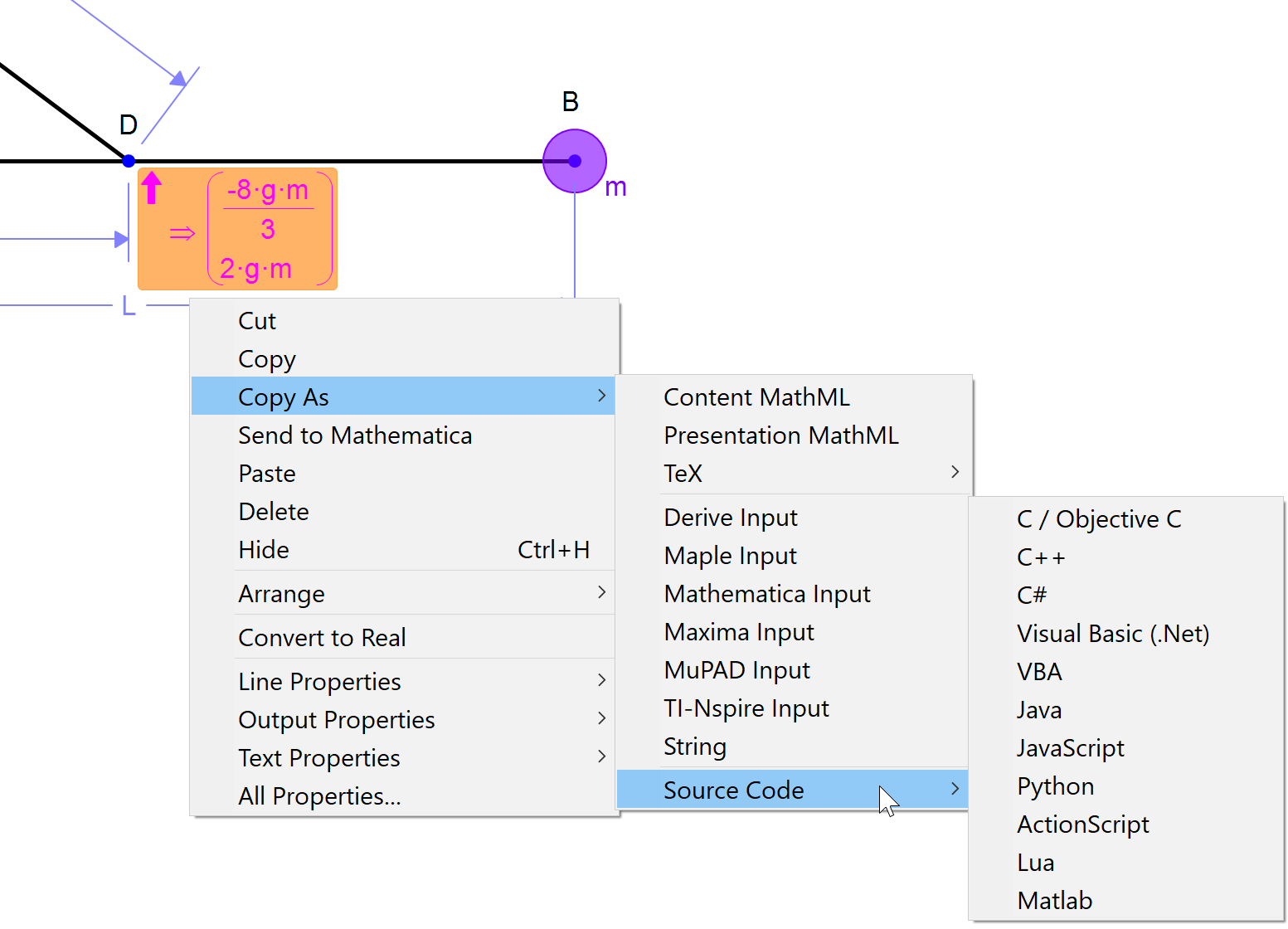Select JavaScript source code format
Image resolution: width=1288 pixels, height=929 pixels.
pyautogui.click(x=1070, y=748)
